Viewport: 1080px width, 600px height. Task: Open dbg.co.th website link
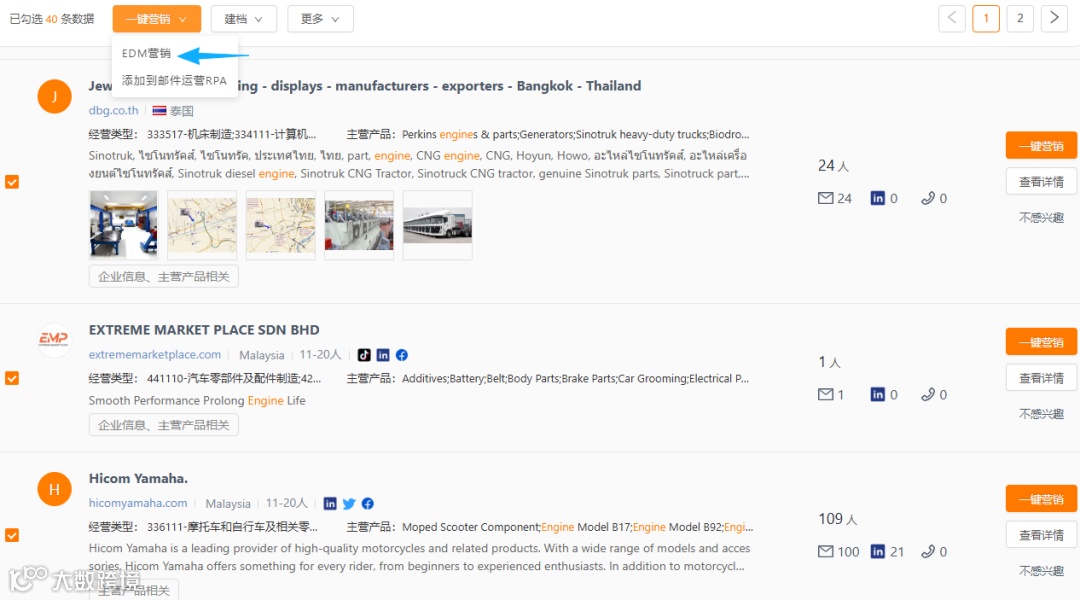(x=114, y=110)
